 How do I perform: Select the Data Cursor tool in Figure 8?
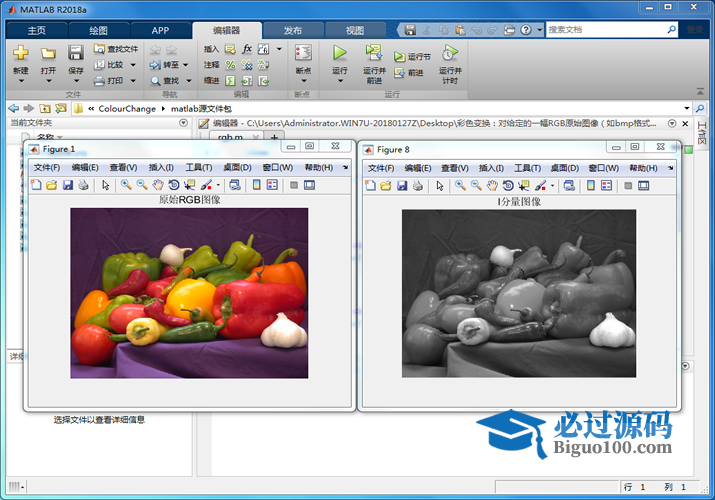coord(523,185)
